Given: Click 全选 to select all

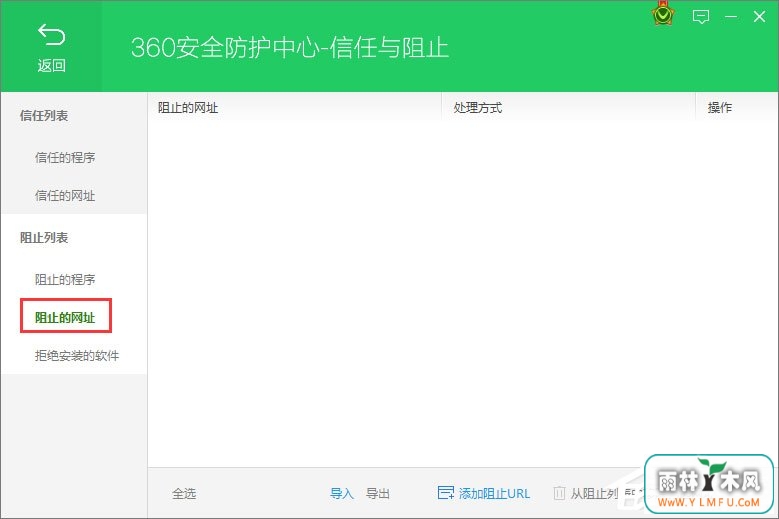Looking at the screenshot, I should coord(184,493).
